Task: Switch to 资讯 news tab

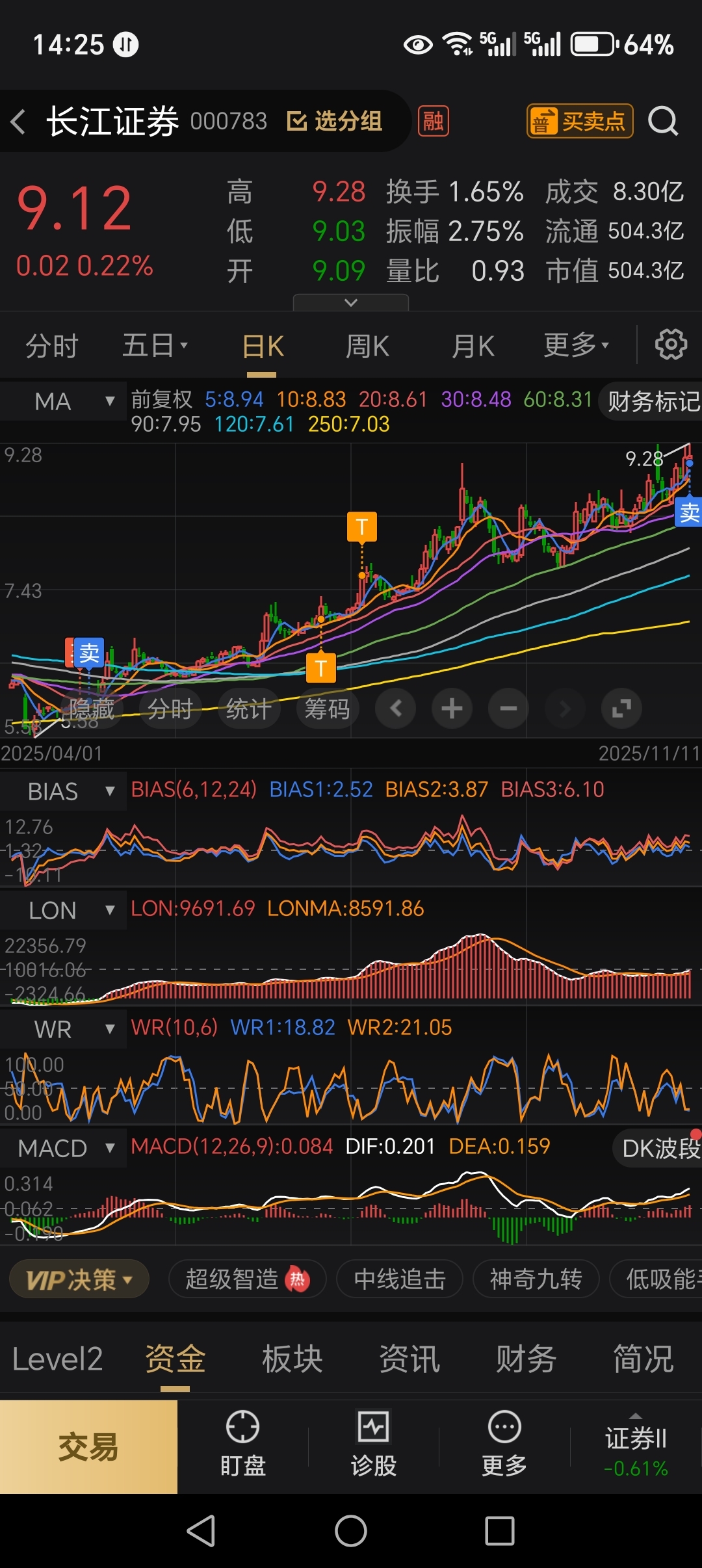Action: (x=409, y=1359)
